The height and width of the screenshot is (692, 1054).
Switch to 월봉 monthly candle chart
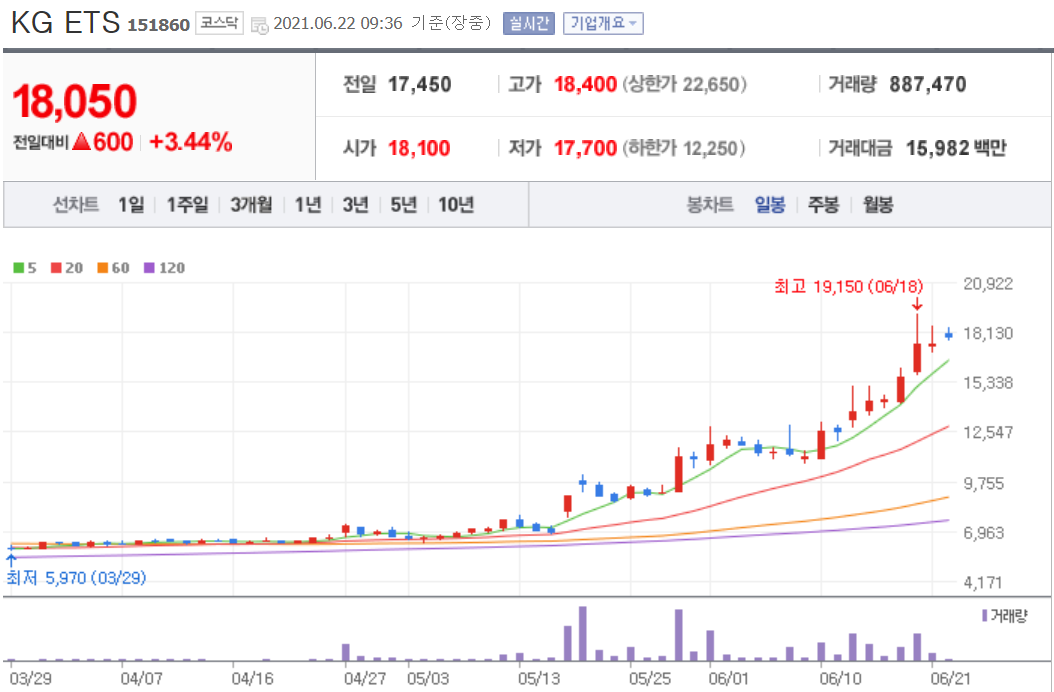point(878,204)
